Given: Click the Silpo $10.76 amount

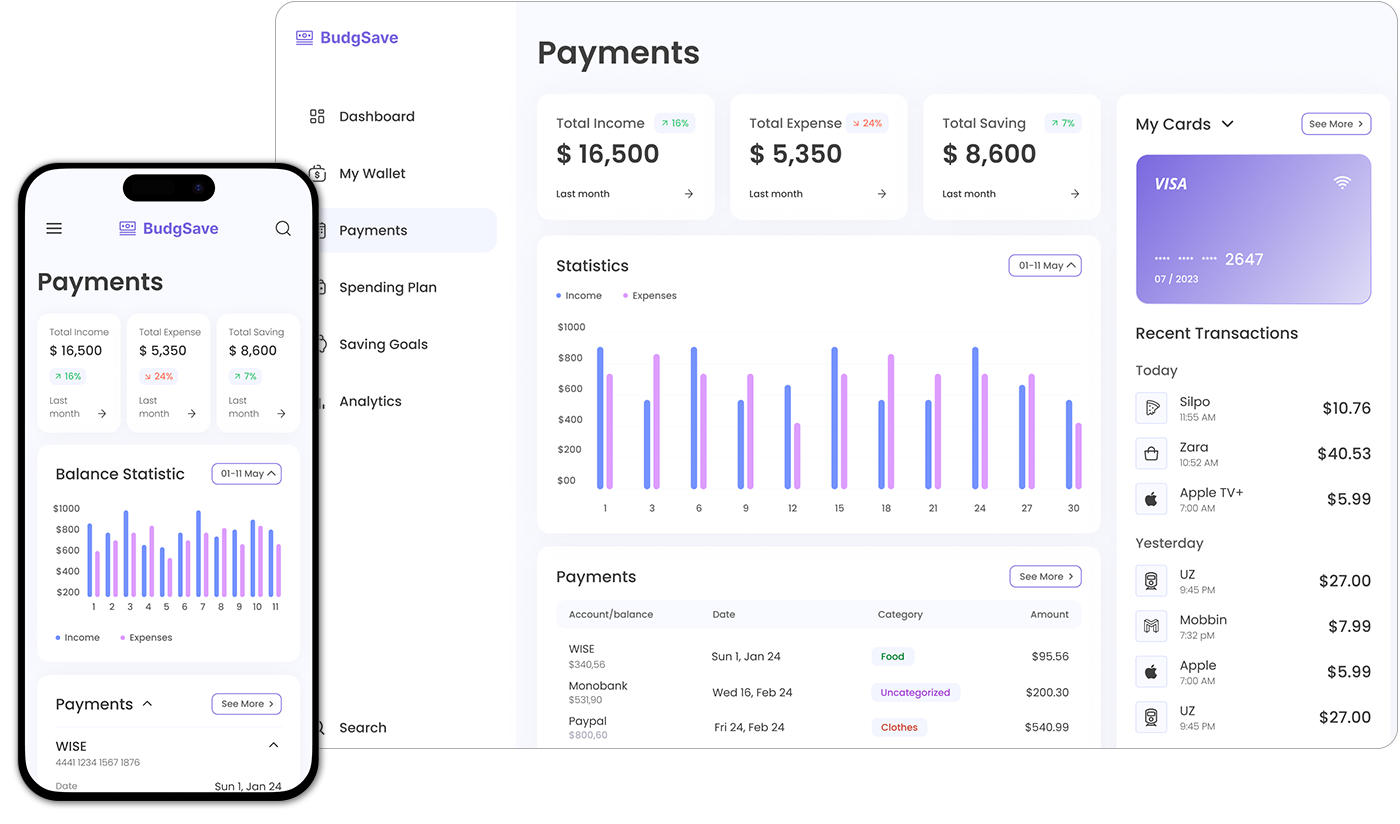Looking at the screenshot, I should point(1346,408).
